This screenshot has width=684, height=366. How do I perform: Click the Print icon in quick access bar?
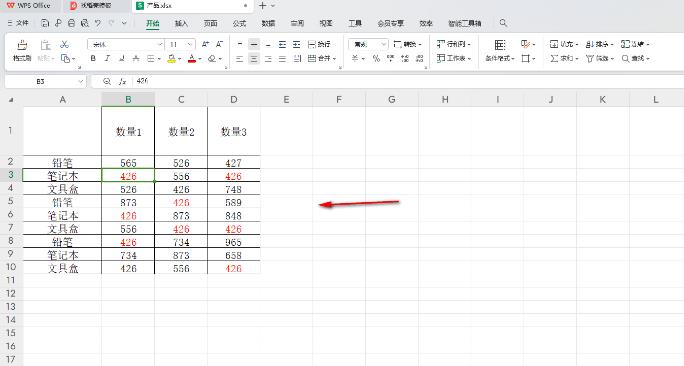72,23
